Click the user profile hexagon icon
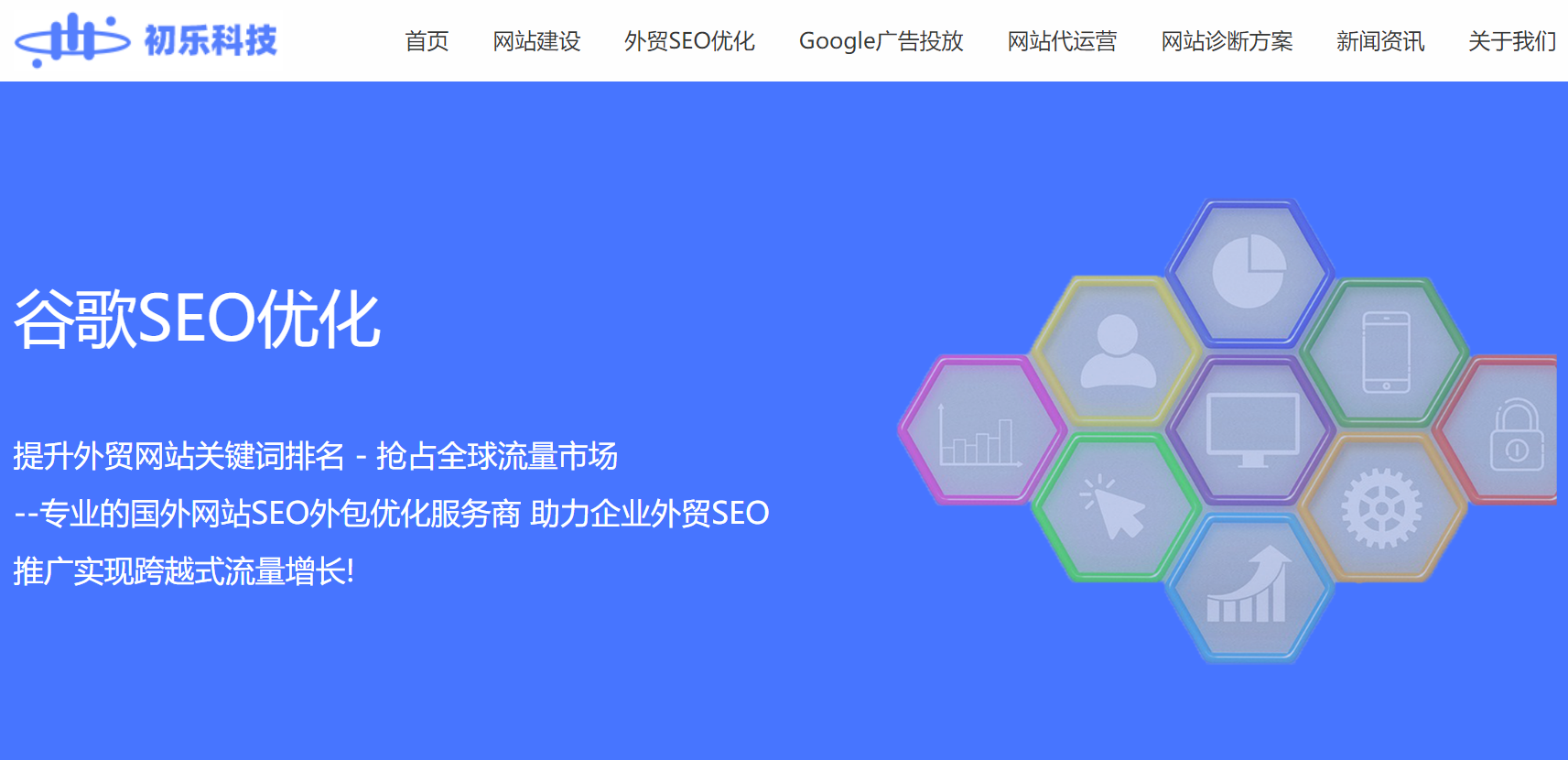This screenshot has height=760, width=1568. (1117, 352)
